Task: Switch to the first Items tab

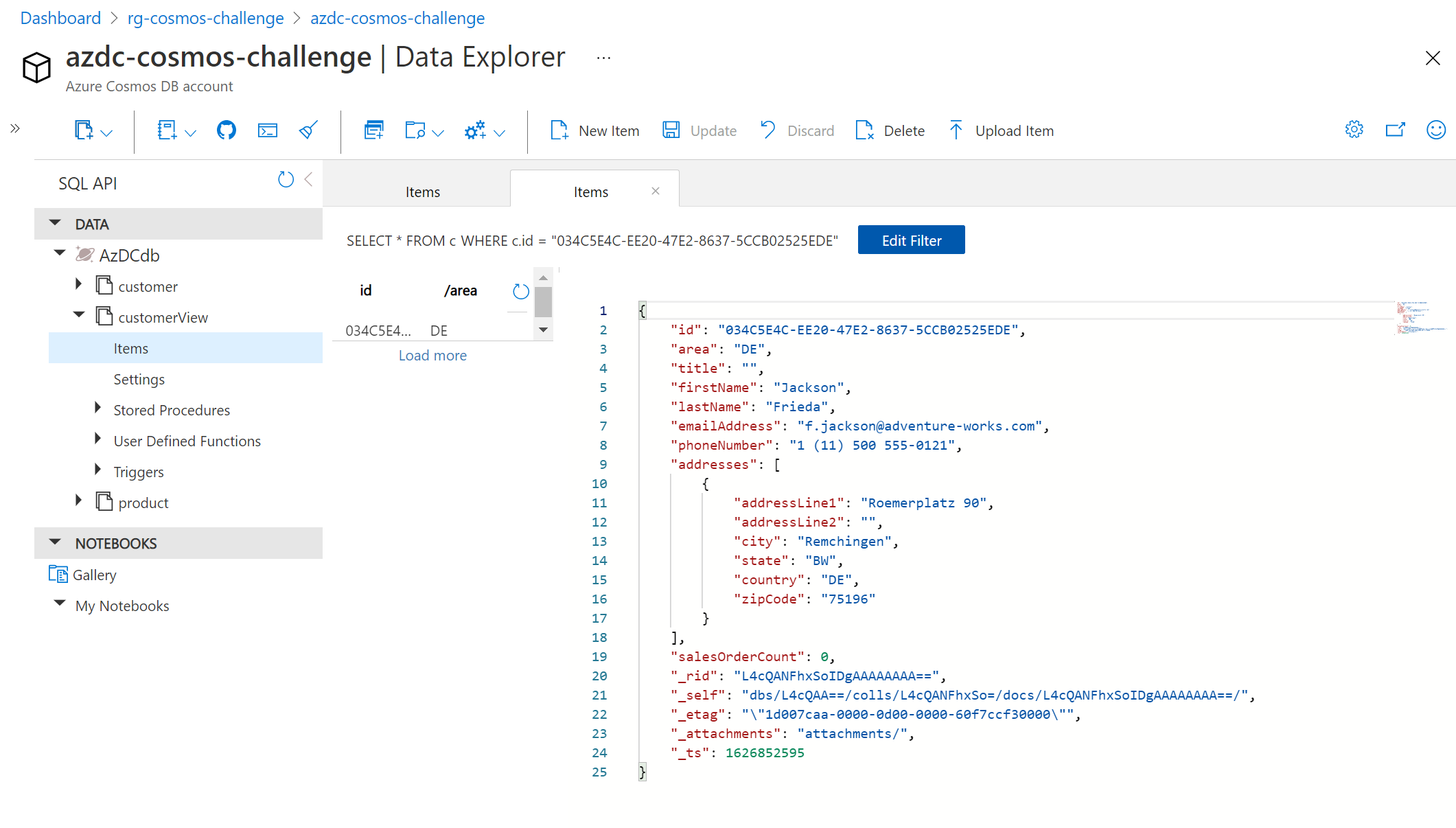Action: [422, 192]
